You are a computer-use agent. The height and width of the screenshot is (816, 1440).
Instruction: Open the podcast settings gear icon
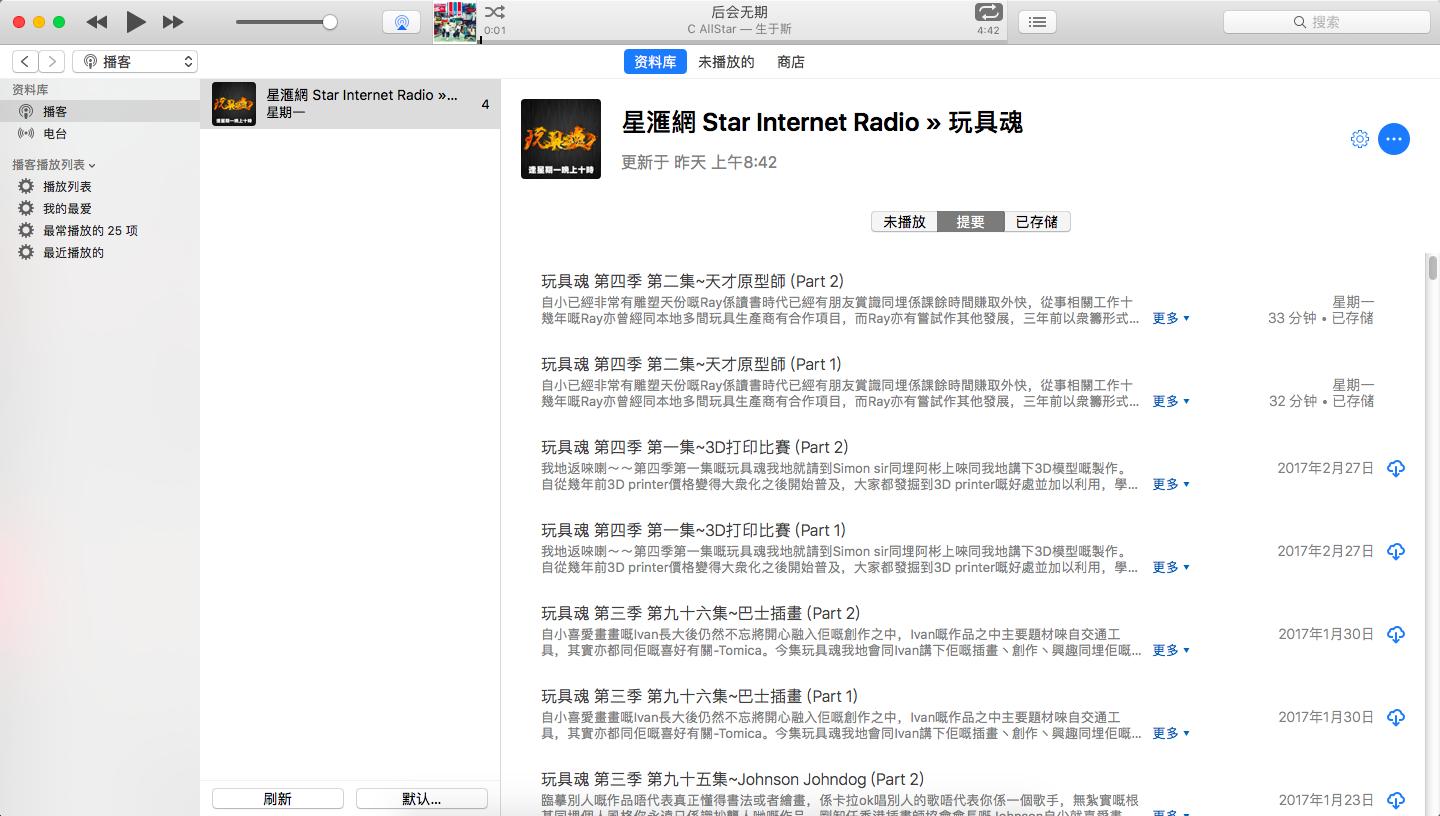(1360, 139)
